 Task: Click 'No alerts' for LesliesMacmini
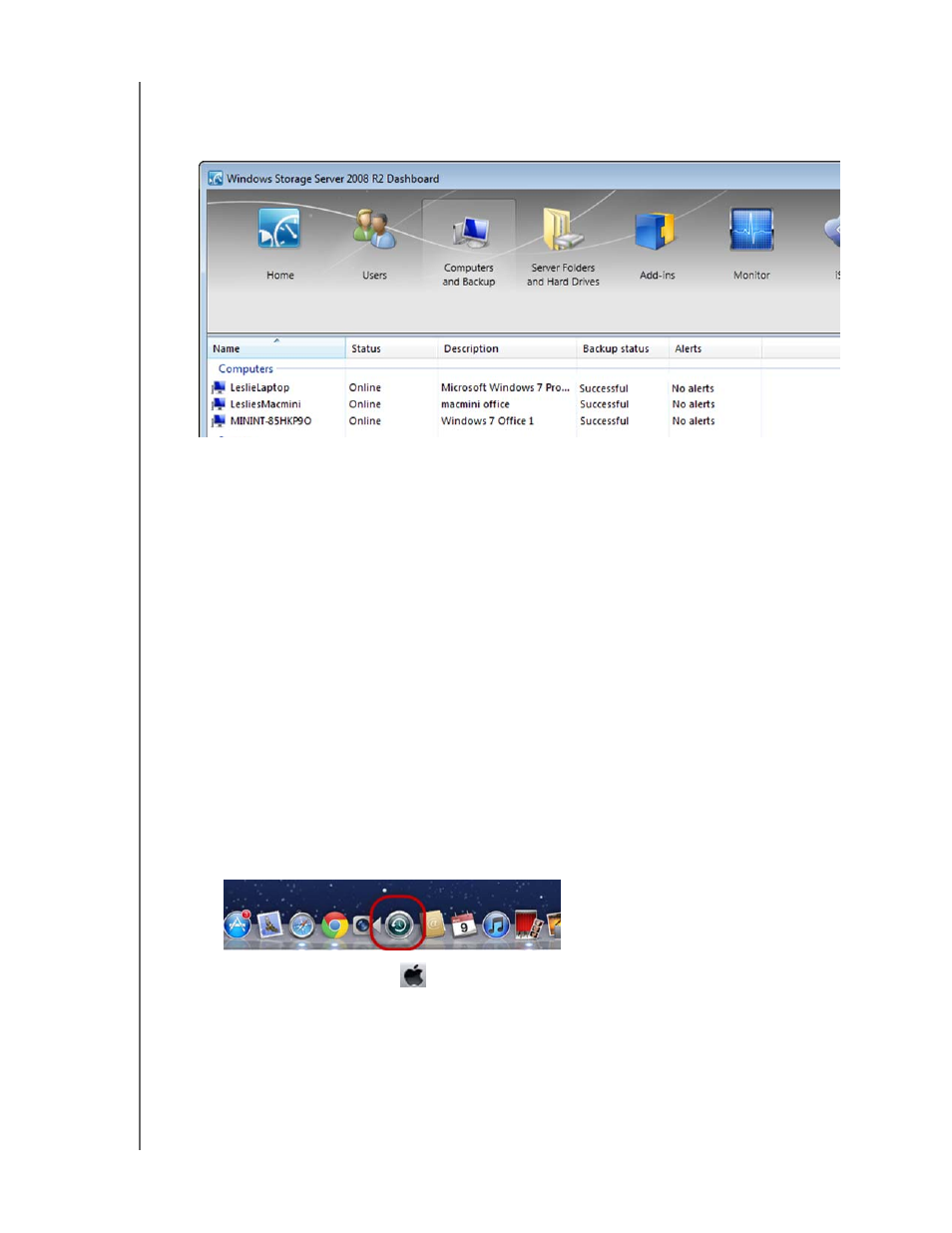[x=694, y=404]
